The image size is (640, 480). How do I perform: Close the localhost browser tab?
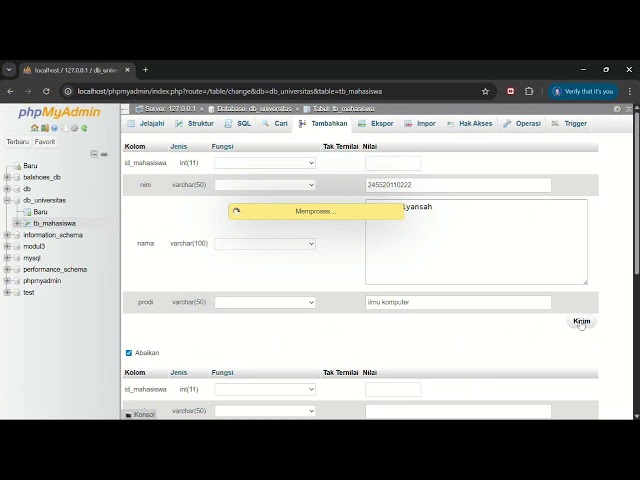(x=127, y=70)
